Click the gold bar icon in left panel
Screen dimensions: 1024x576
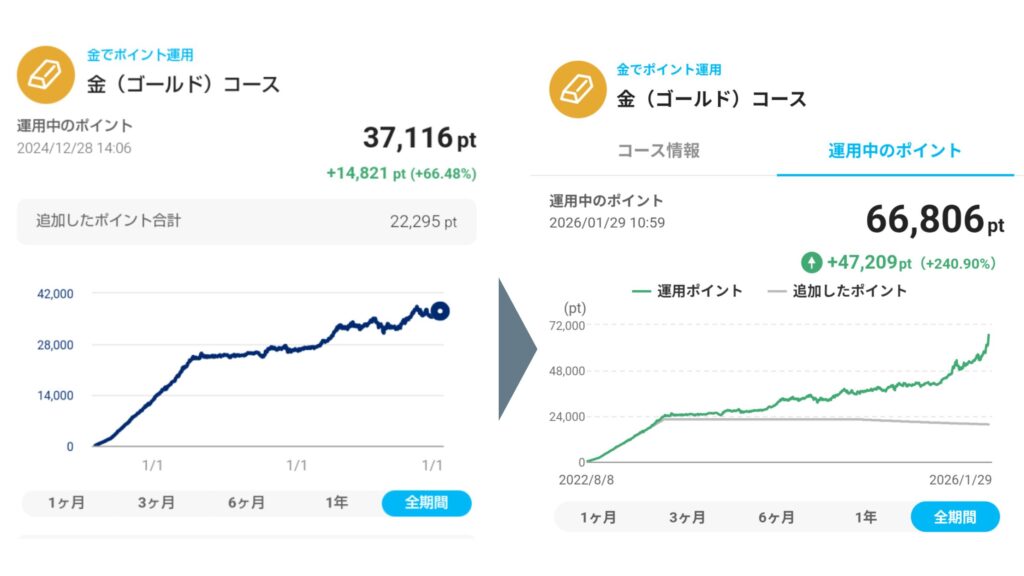(x=45, y=75)
